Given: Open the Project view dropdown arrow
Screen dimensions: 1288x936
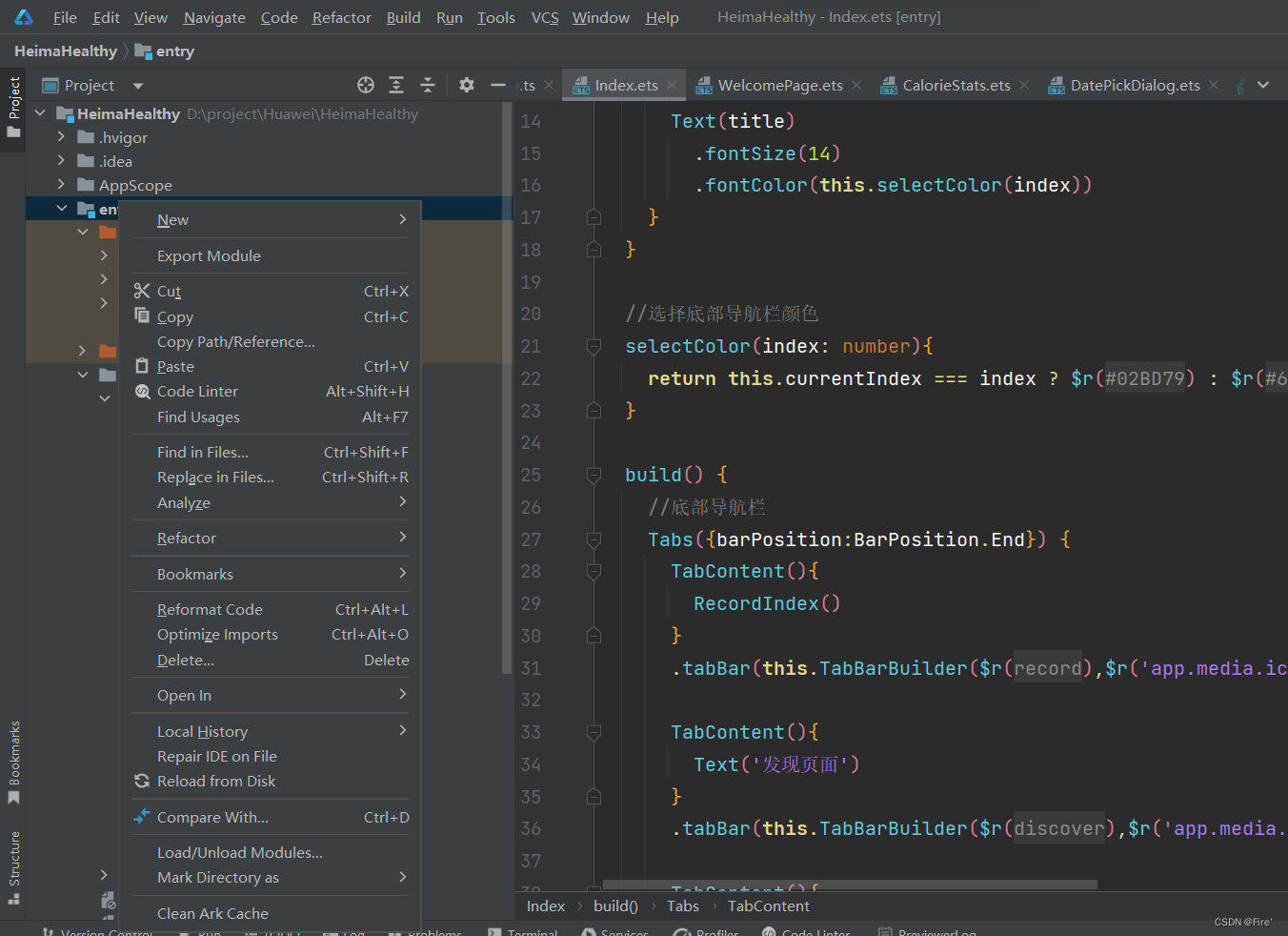Looking at the screenshot, I should coord(138,86).
